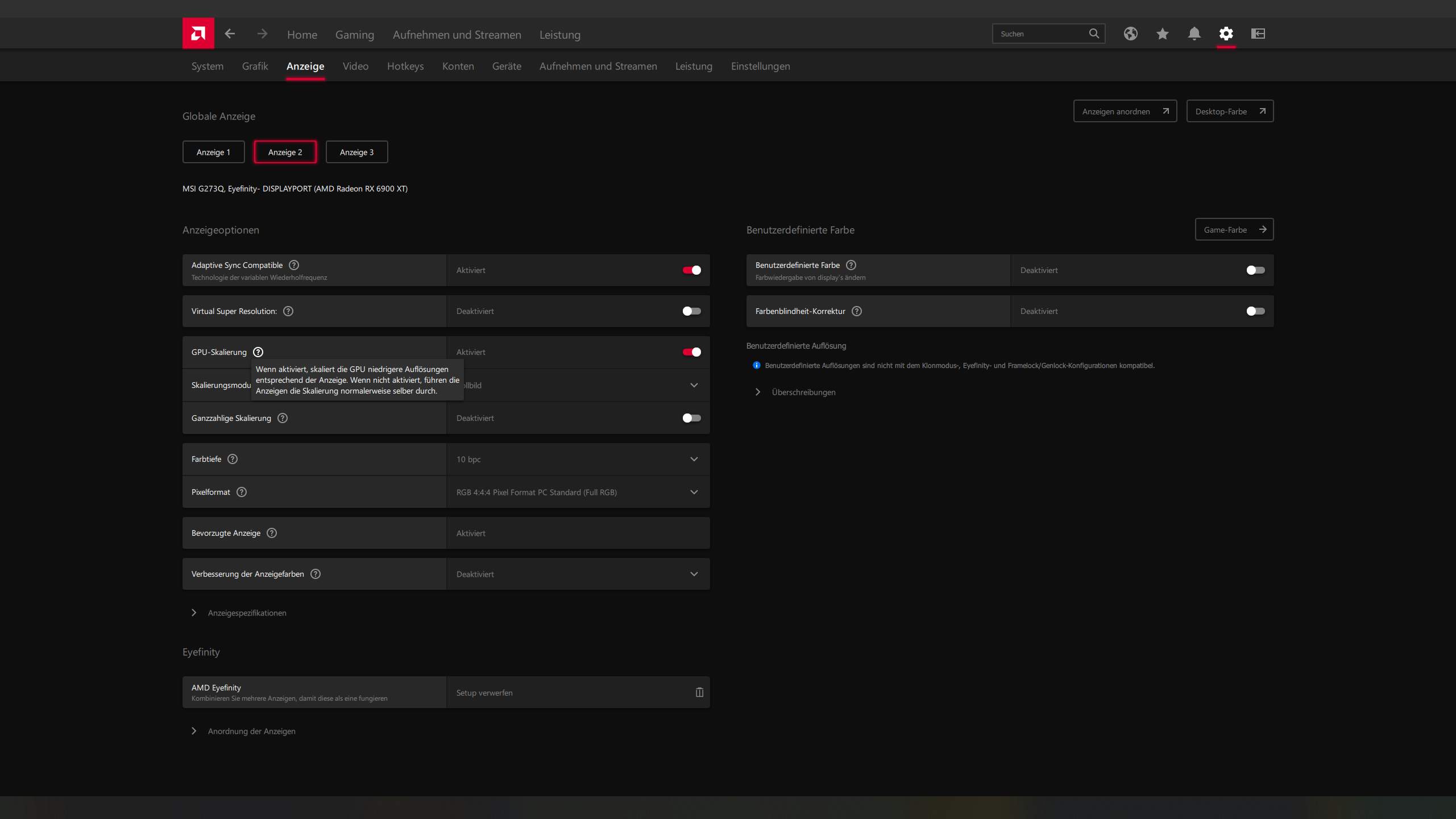Viewport: 1456px width, 819px height.
Task: Switch to the System tab
Action: coord(208,66)
